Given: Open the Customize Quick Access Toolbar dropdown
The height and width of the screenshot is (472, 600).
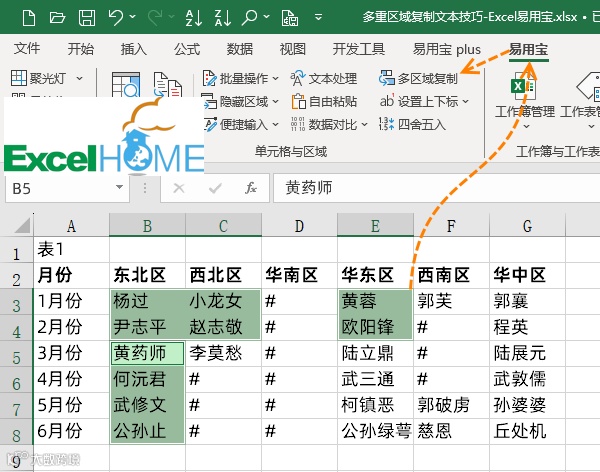Looking at the screenshot, I should tap(318, 17).
